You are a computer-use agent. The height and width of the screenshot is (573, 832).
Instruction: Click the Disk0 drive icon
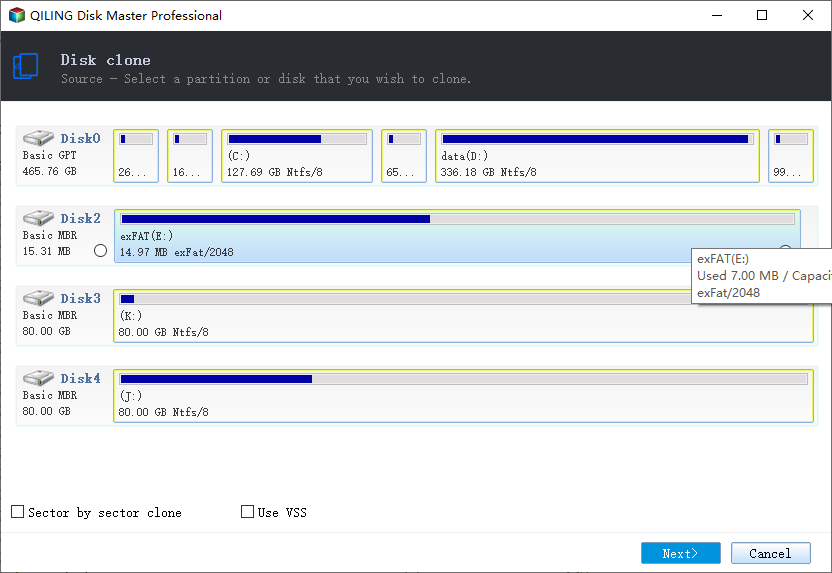click(38, 138)
